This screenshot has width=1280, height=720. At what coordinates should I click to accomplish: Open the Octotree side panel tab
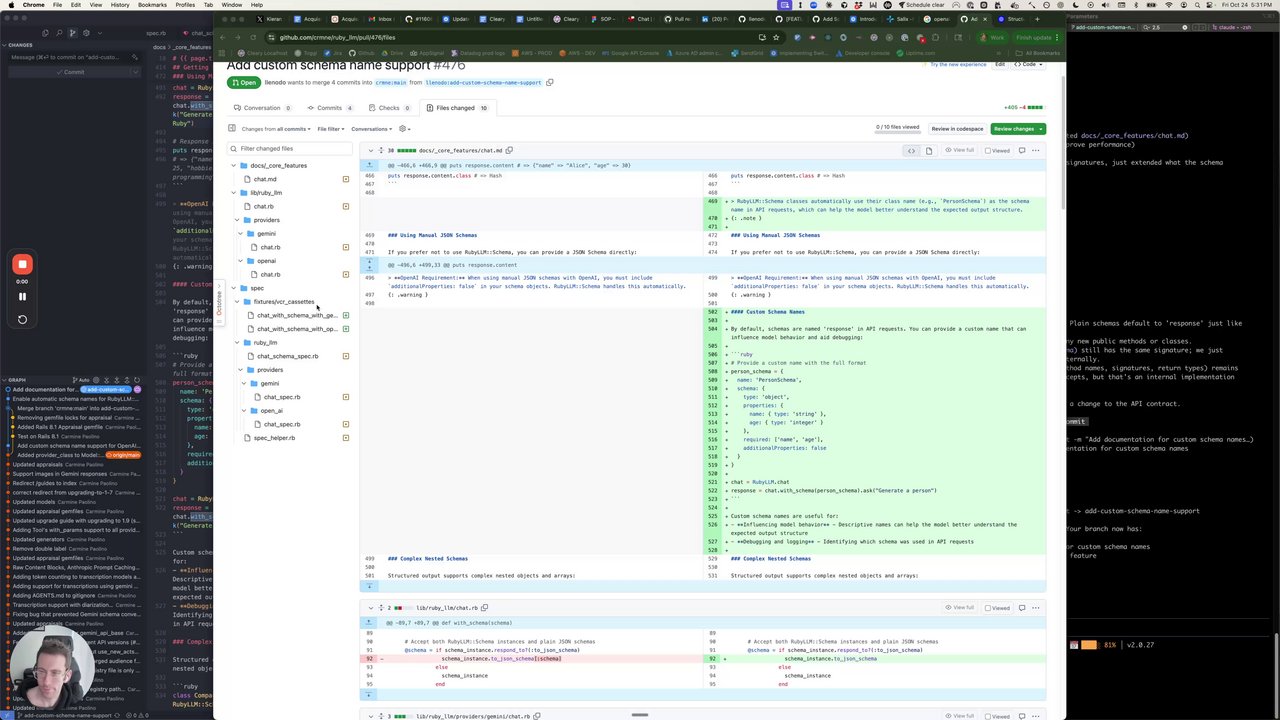pyautogui.click(x=220, y=302)
